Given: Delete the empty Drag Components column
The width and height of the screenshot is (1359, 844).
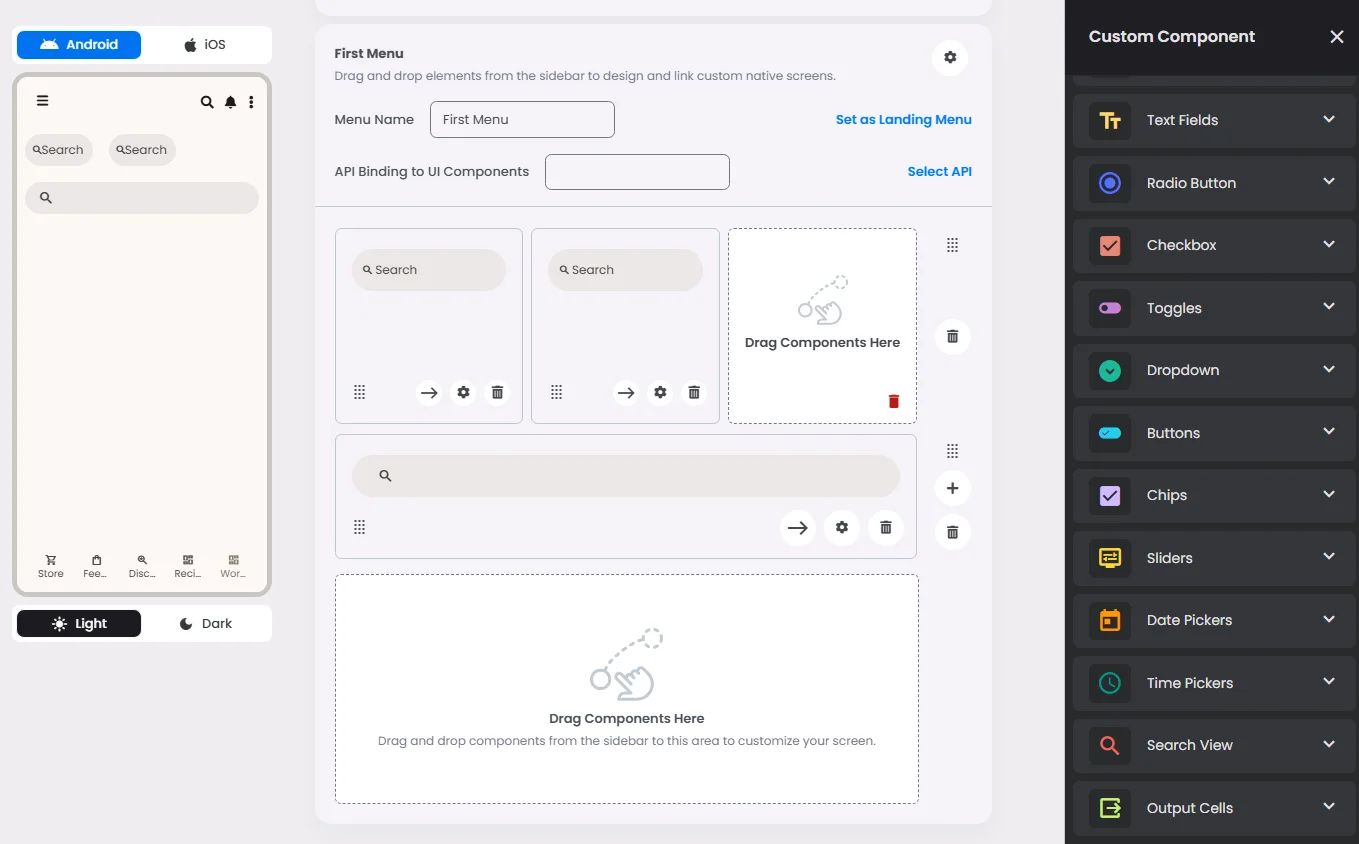Looking at the screenshot, I should 894,401.
